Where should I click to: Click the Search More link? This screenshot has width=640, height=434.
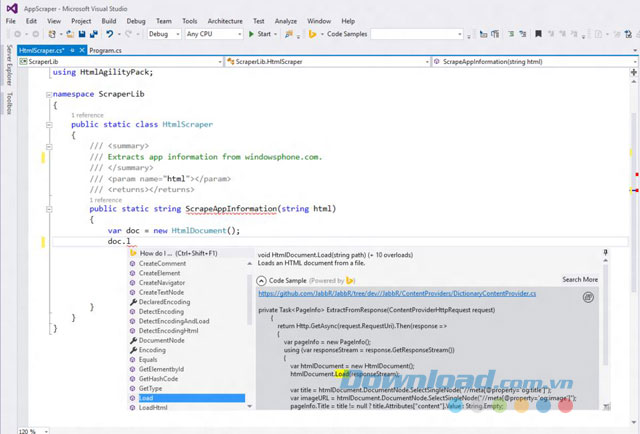tap(580, 280)
